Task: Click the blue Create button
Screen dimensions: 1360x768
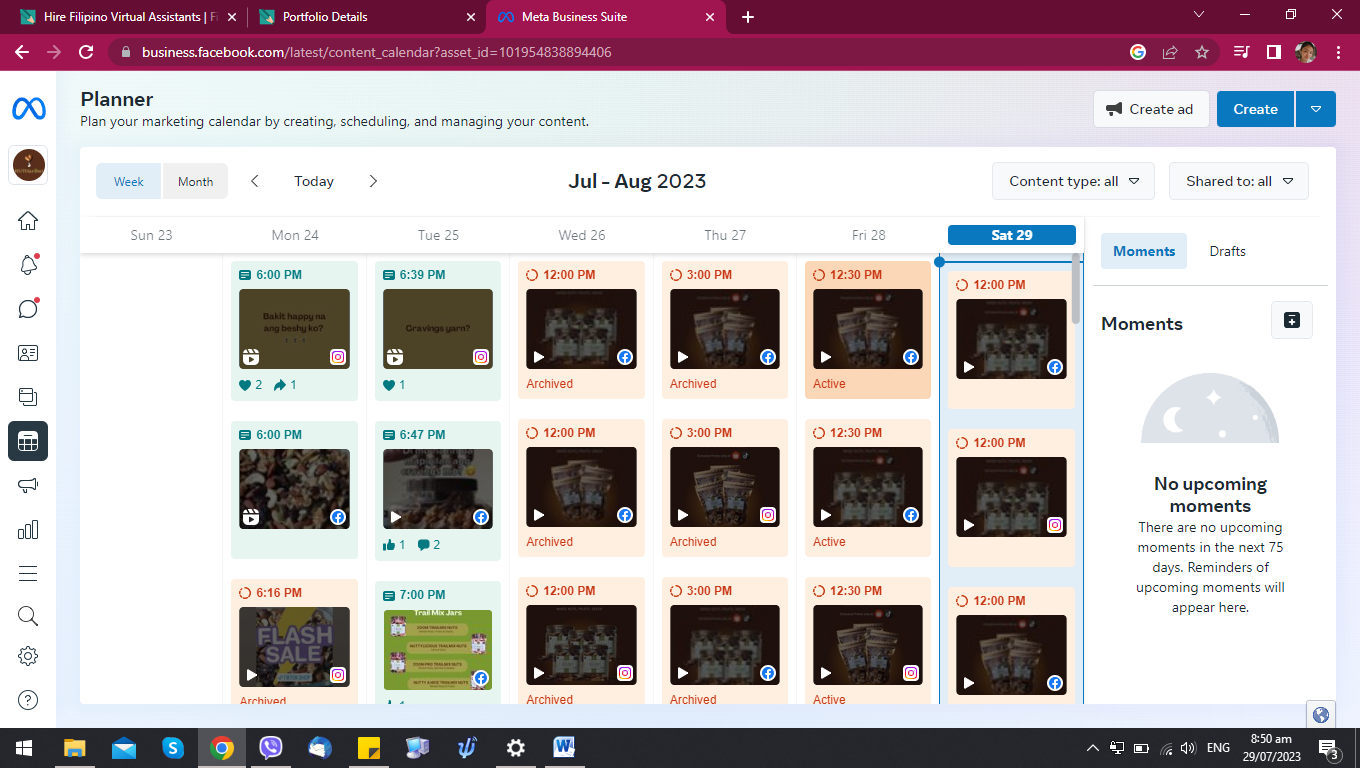Action: click(x=1255, y=109)
